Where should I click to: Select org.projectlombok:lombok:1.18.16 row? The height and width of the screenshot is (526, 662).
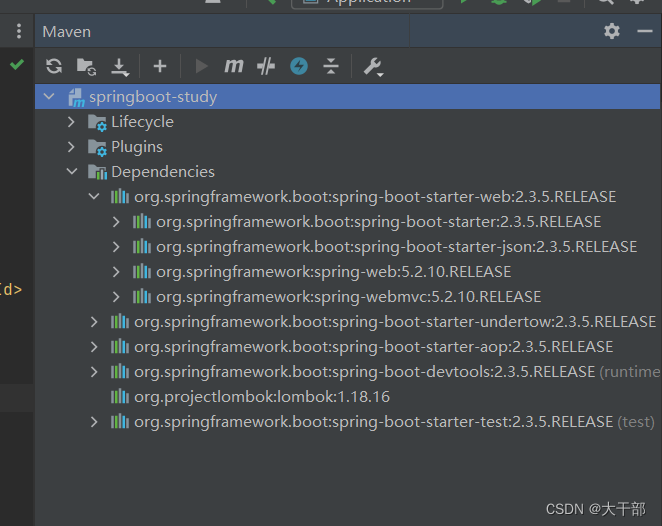click(x=347, y=397)
